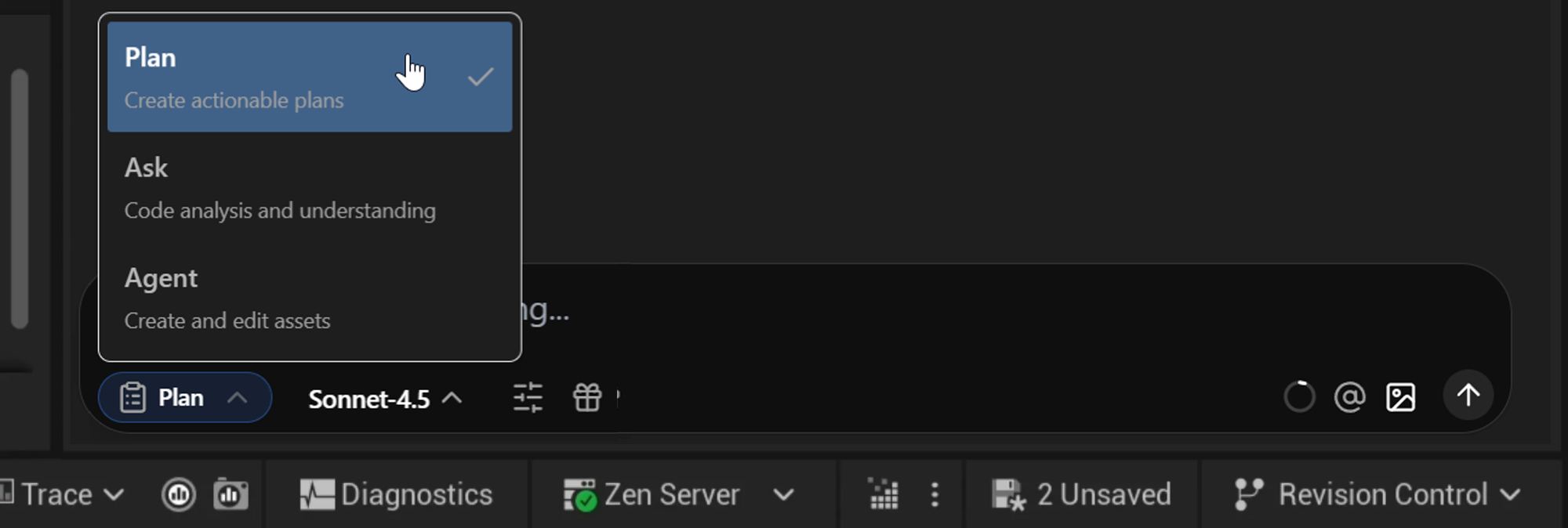
Task: Click the trace snapshot camera icon
Action: click(230, 494)
